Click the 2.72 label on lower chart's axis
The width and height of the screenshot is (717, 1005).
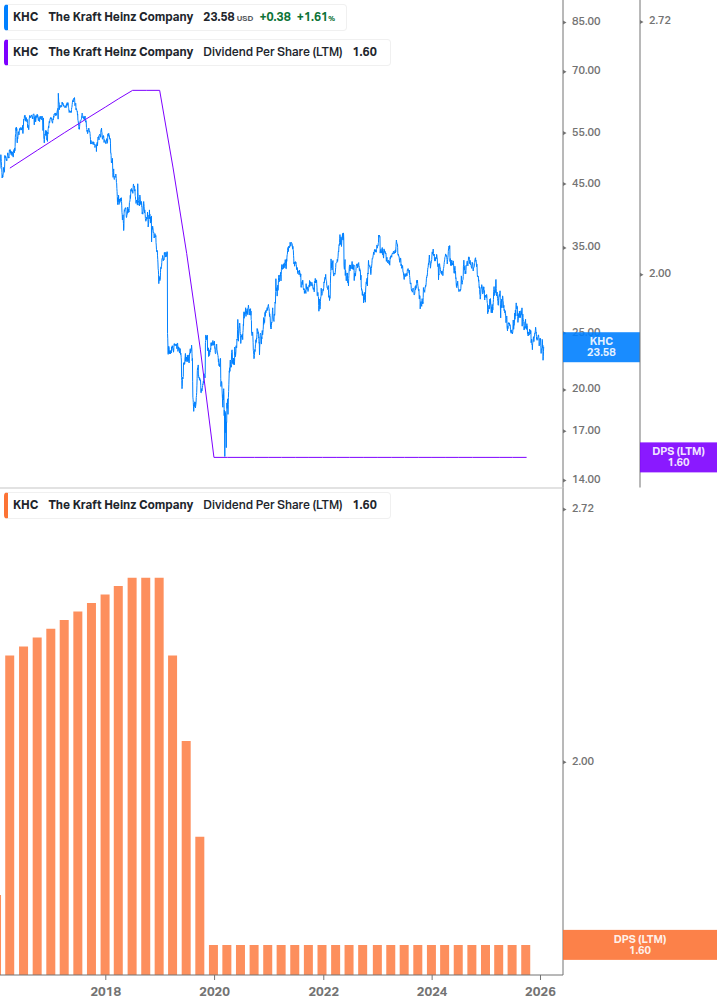click(582, 508)
